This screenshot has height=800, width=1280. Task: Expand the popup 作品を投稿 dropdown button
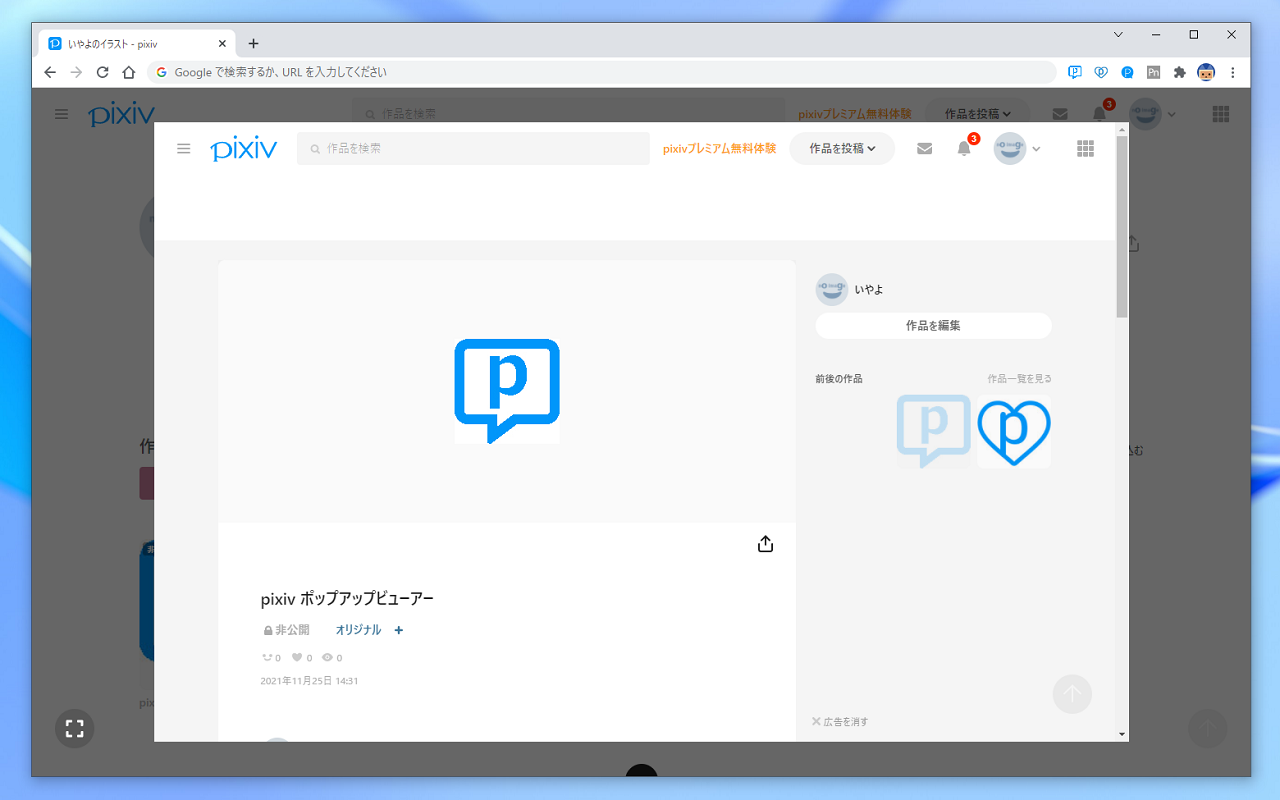tap(842, 148)
